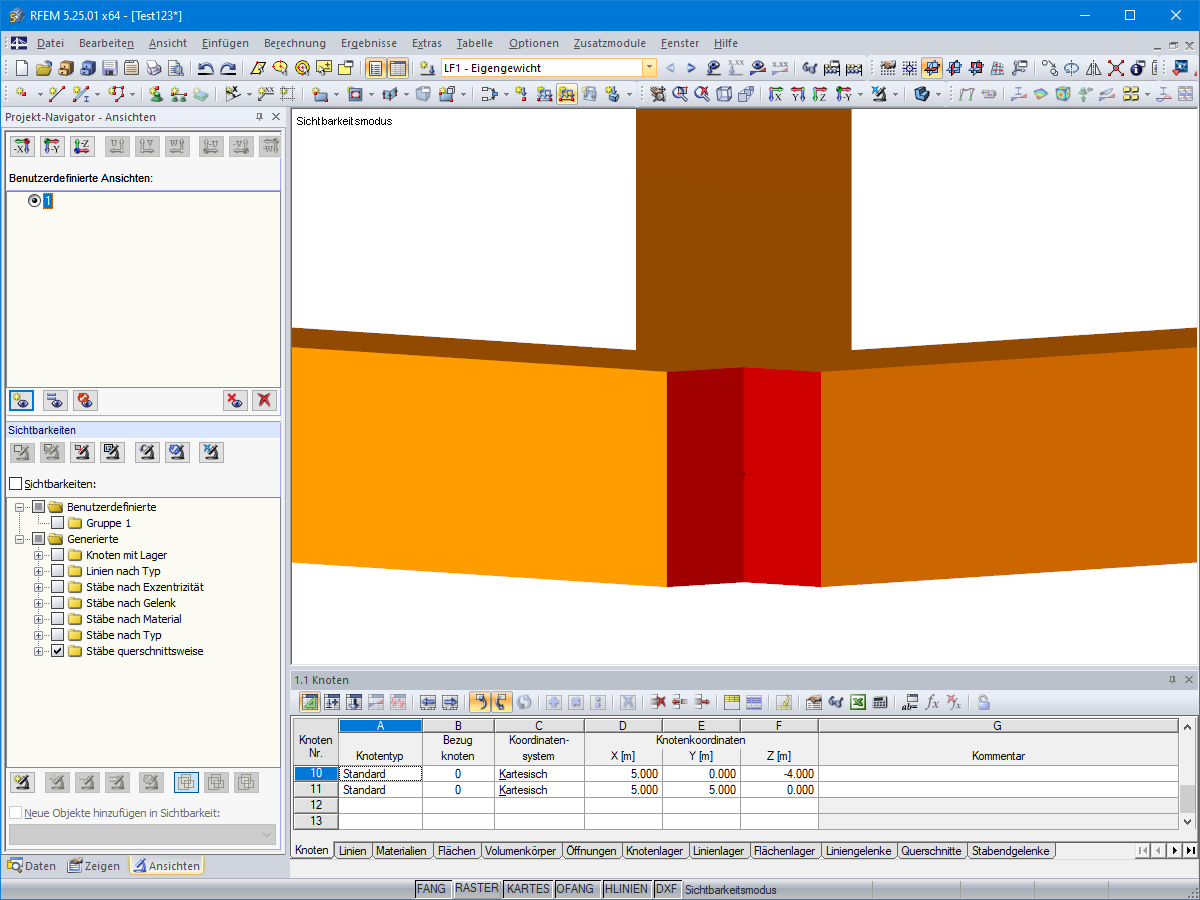The width and height of the screenshot is (1200, 900).
Task: Toggle the DXF status bar button
Action: [x=667, y=889]
